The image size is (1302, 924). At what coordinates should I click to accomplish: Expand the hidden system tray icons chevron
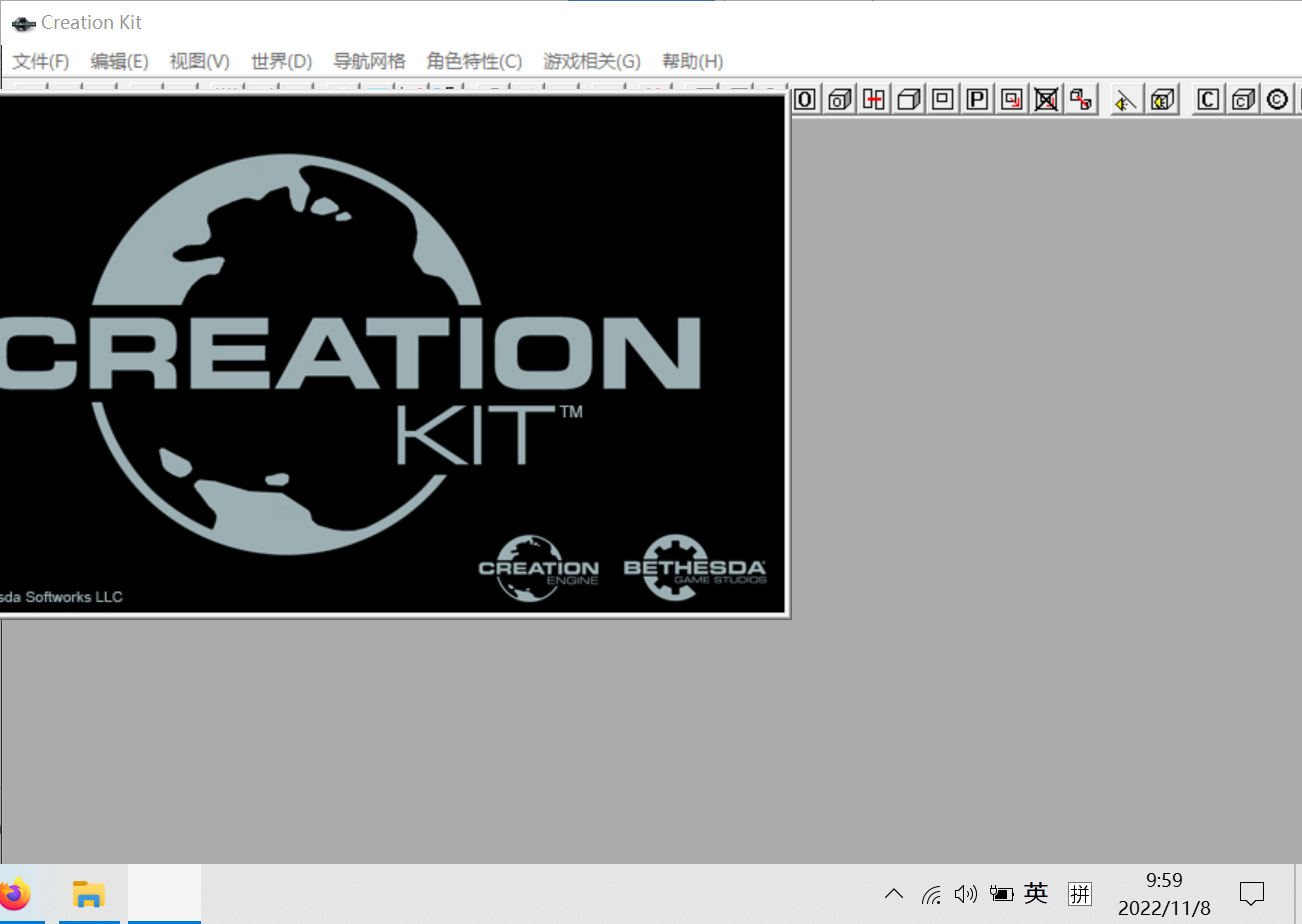(894, 894)
